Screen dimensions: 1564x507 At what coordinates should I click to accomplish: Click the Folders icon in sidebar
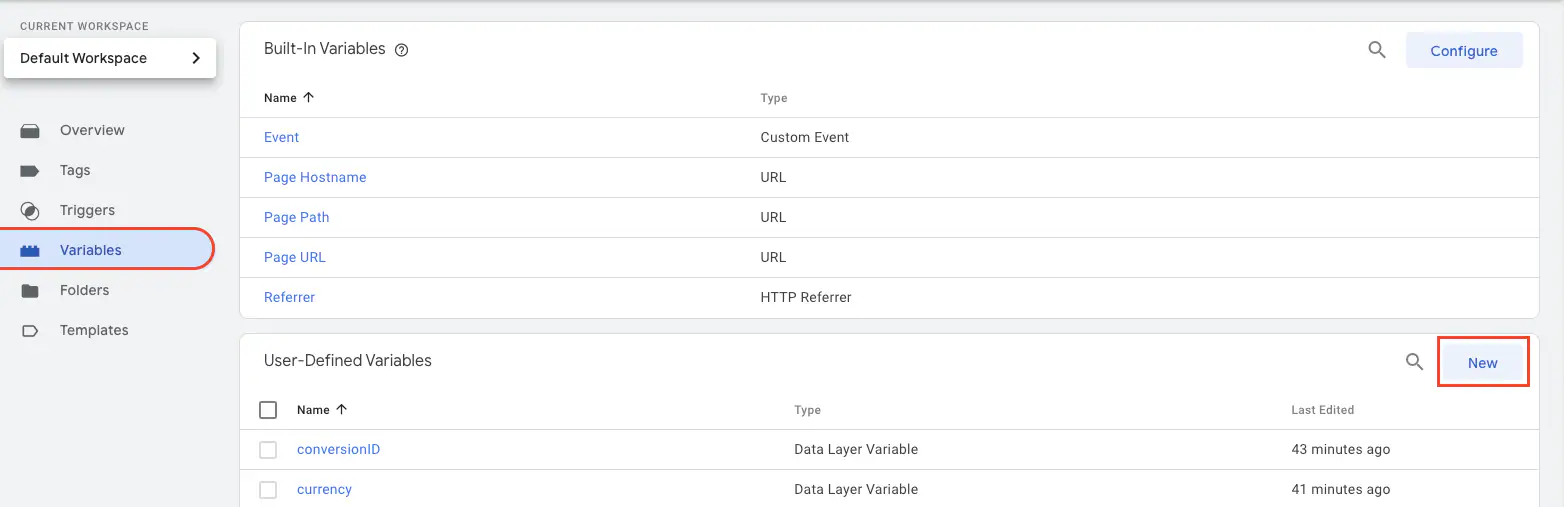click(30, 290)
